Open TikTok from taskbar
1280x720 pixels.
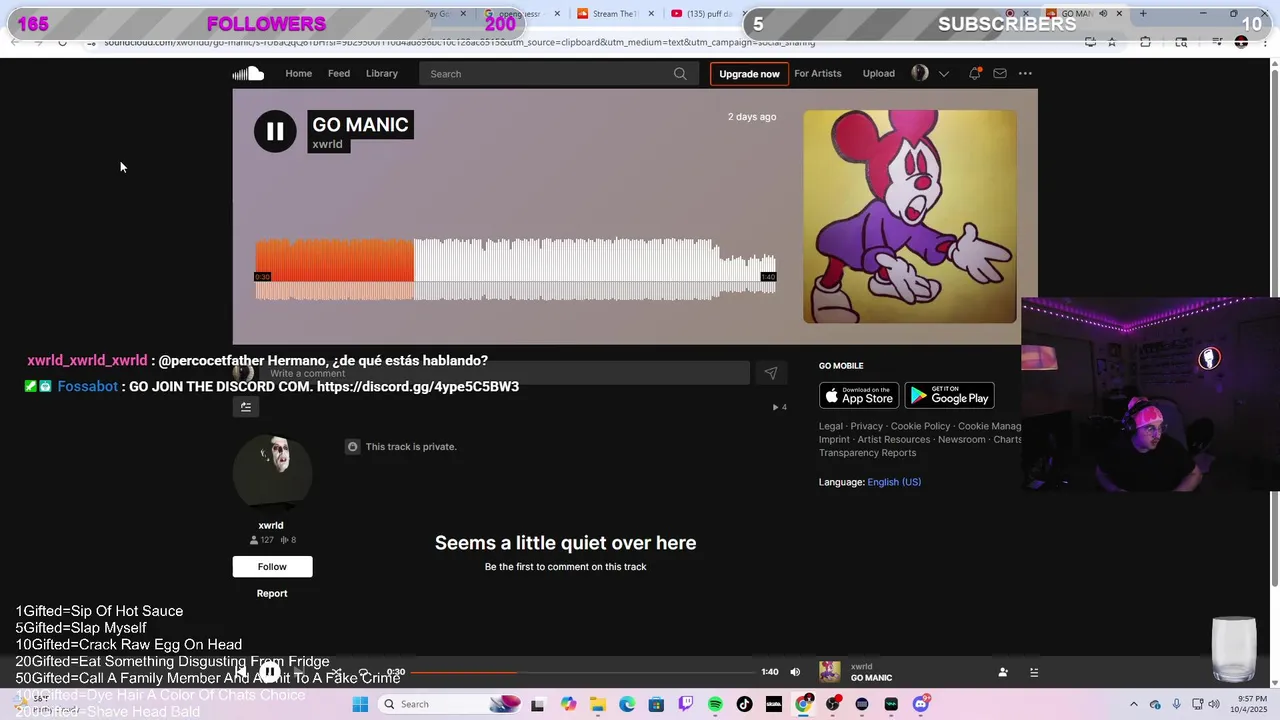(x=744, y=704)
